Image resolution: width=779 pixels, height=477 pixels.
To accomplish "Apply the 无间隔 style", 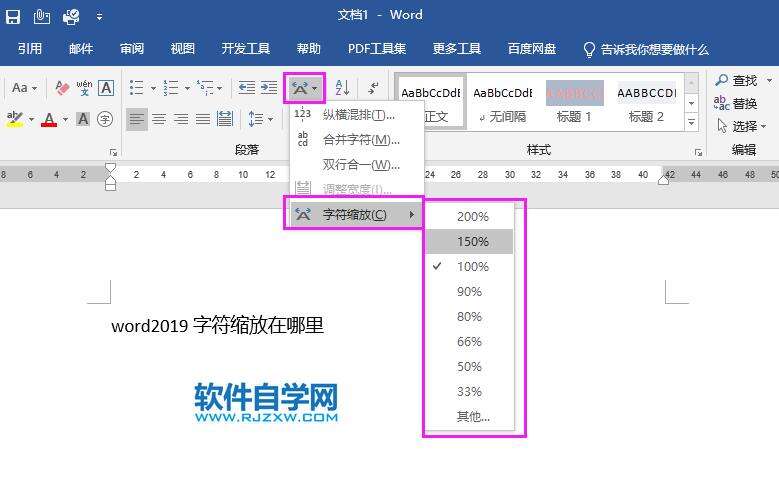I will tap(503, 104).
